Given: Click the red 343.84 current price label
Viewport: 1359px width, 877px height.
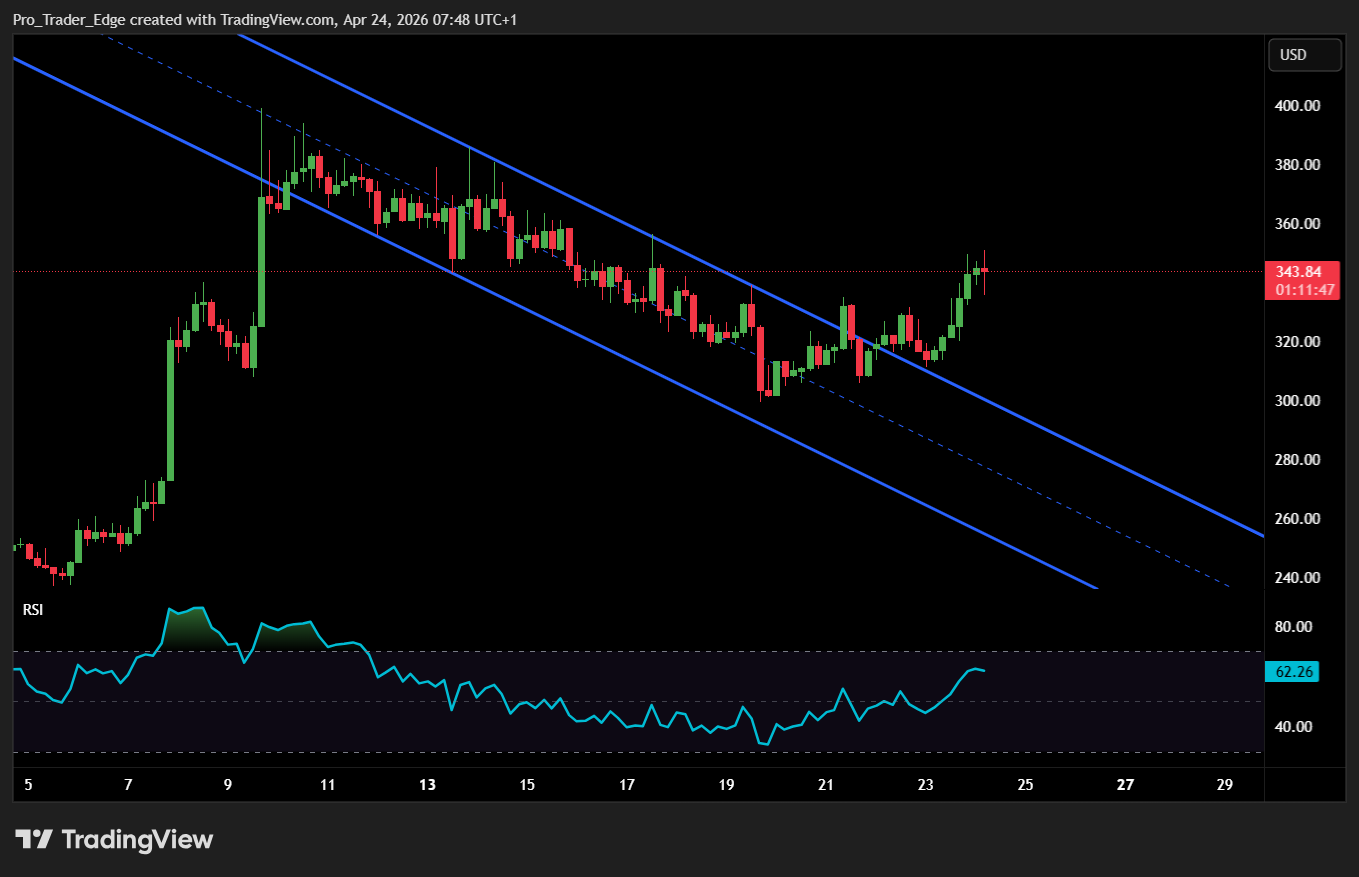Looking at the screenshot, I should pyautogui.click(x=1305, y=272).
